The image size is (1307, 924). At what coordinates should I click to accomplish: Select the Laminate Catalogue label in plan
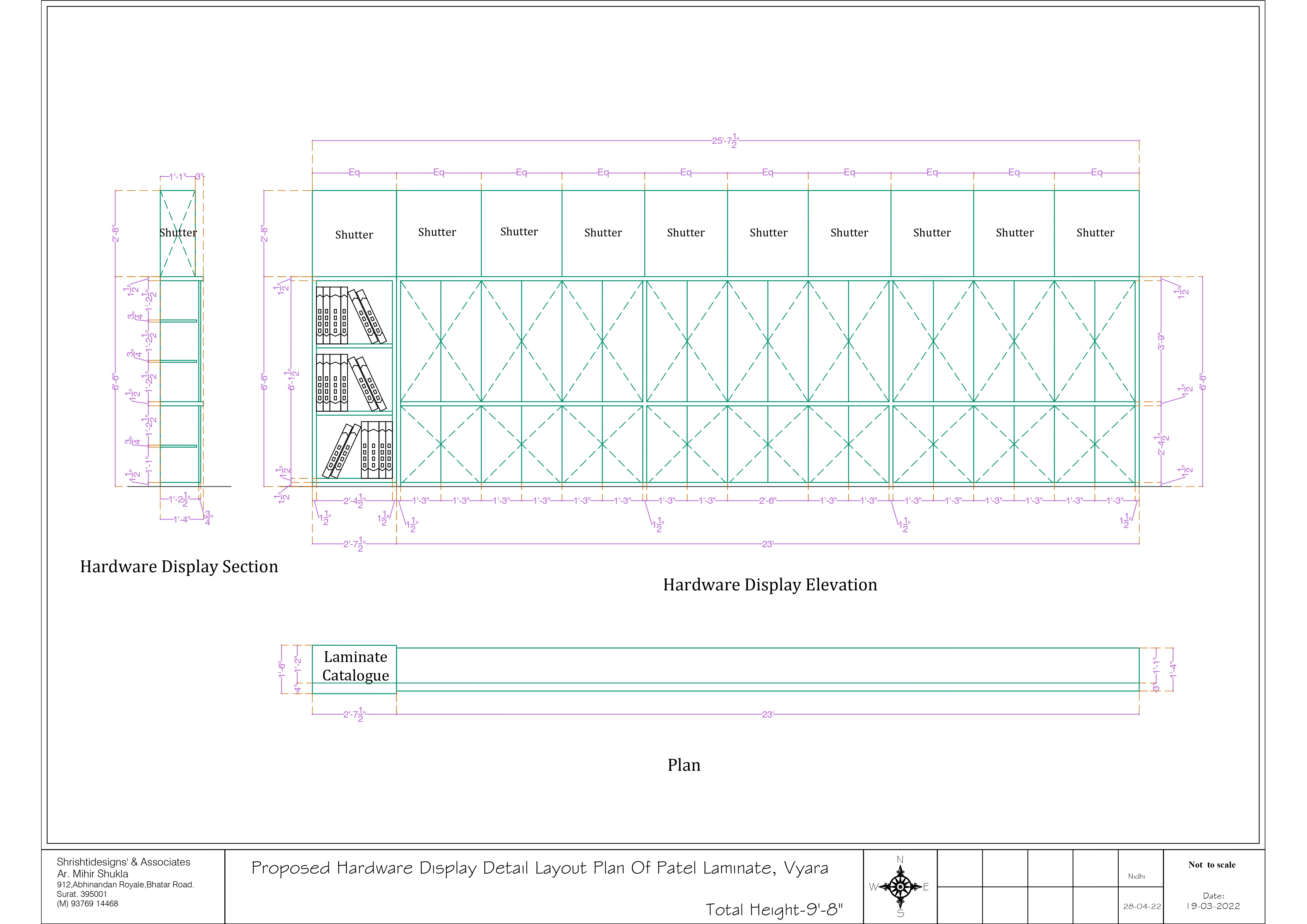point(355,666)
